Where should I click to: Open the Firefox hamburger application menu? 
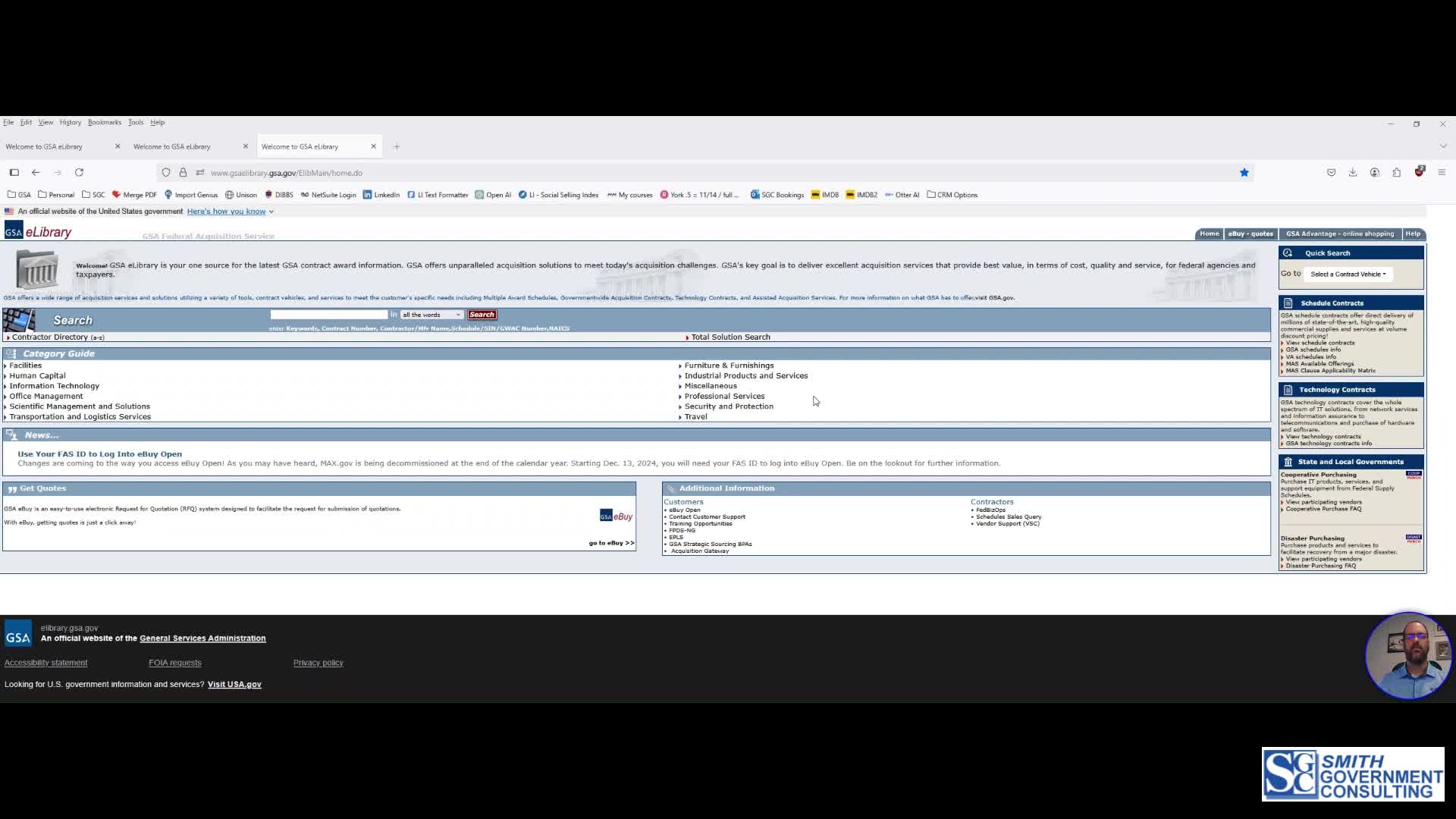[1441, 173]
